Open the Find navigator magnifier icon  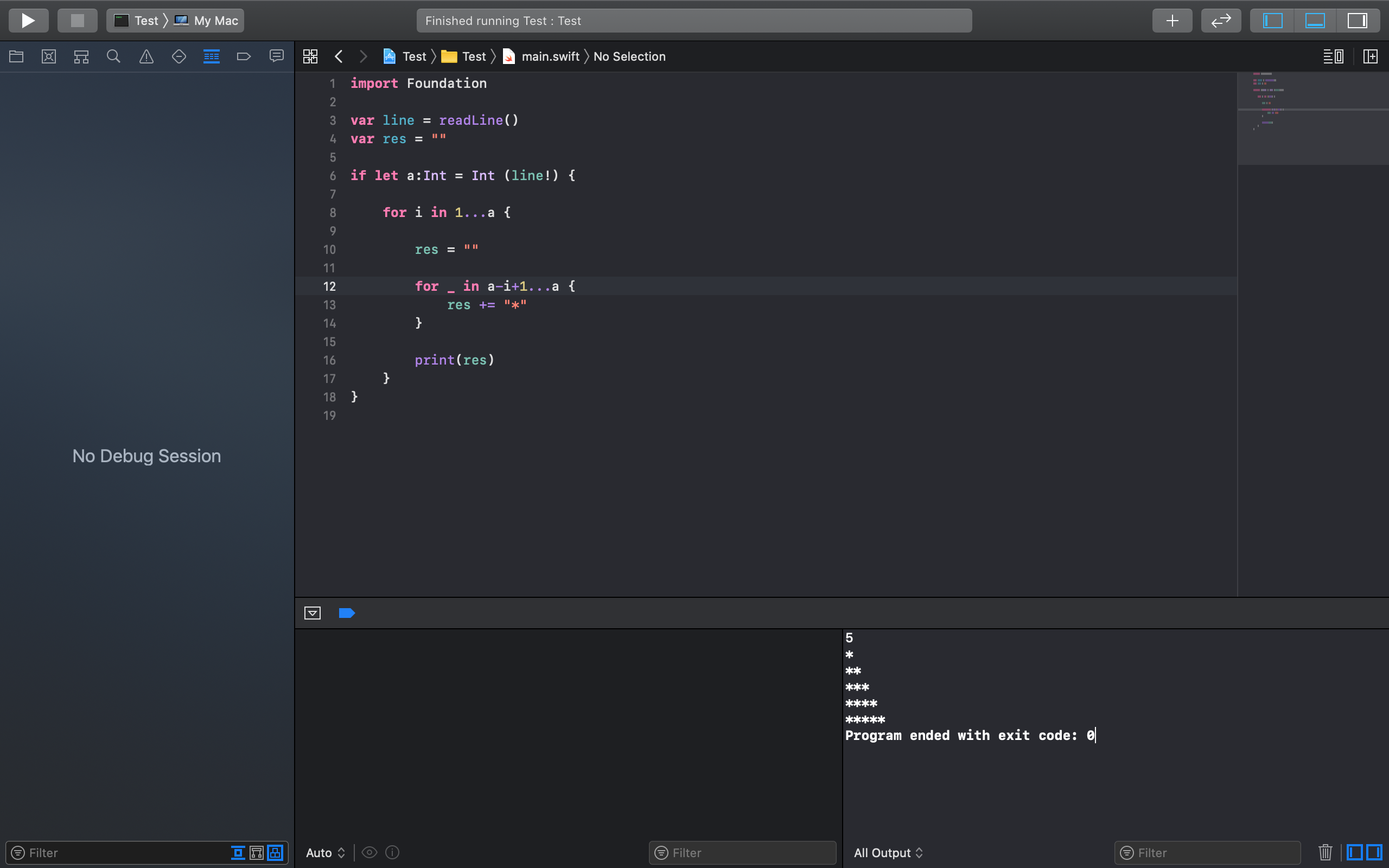[x=113, y=56]
